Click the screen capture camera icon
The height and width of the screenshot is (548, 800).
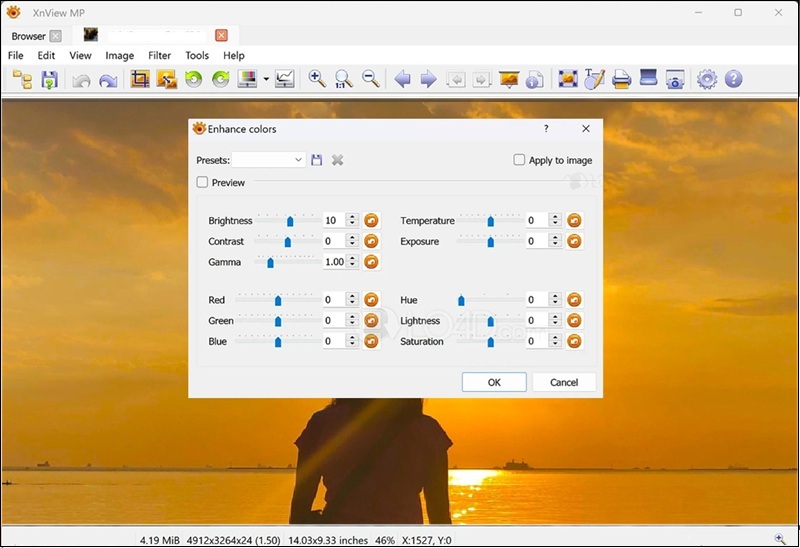pyautogui.click(x=675, y=80)
